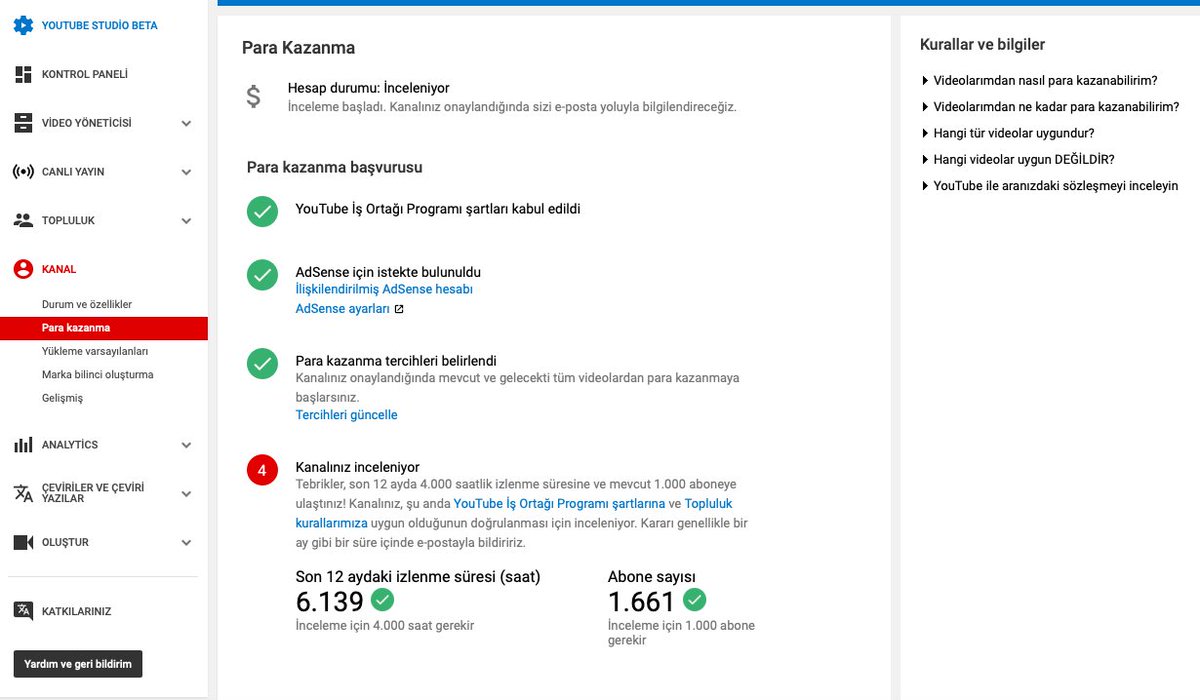Viewport: 1200px width, 700px height.
Task: Click the 6.139 watch hours value
Action: [x=330, y=601]
